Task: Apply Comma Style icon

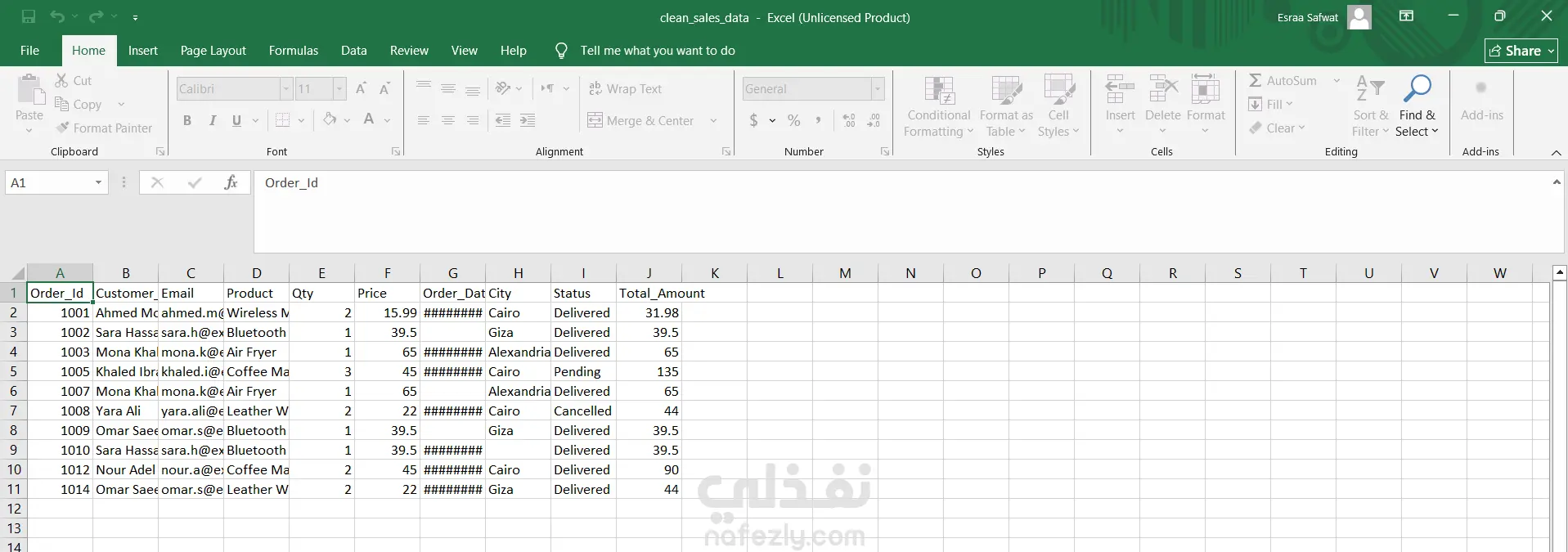Action: click(818, 120)
